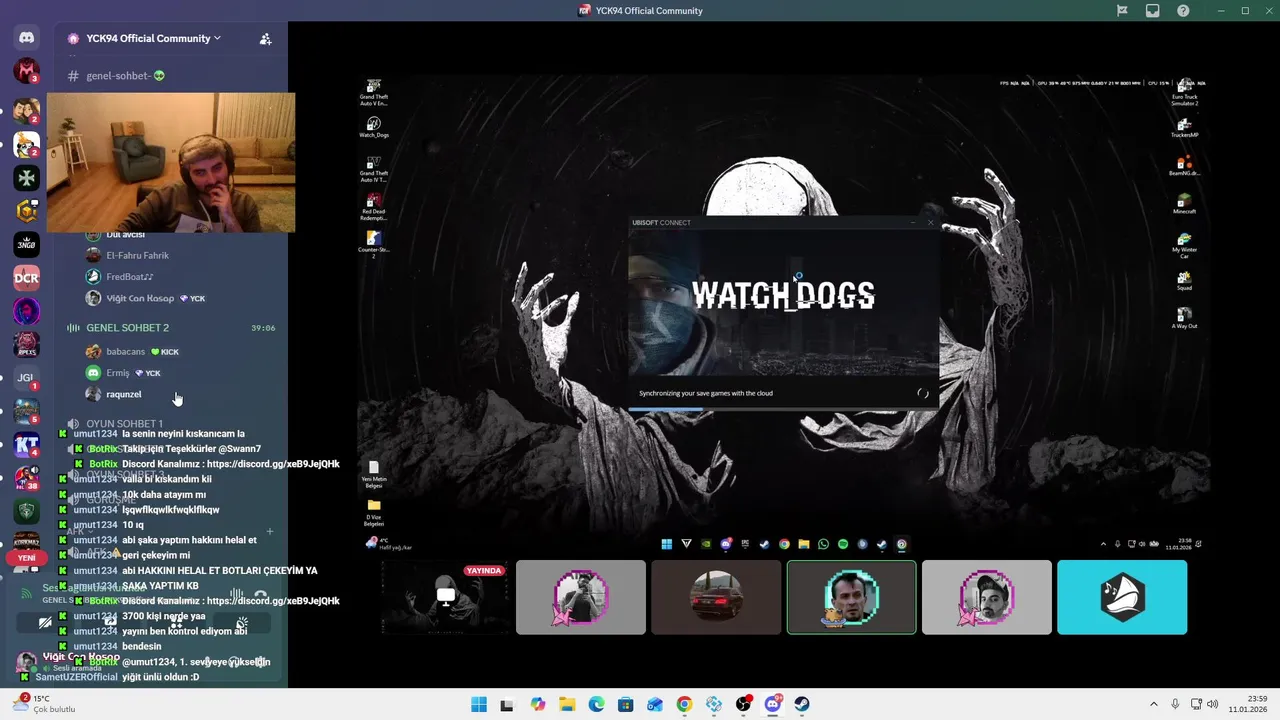Select Ermiş in the voice member list

(118, 373)
